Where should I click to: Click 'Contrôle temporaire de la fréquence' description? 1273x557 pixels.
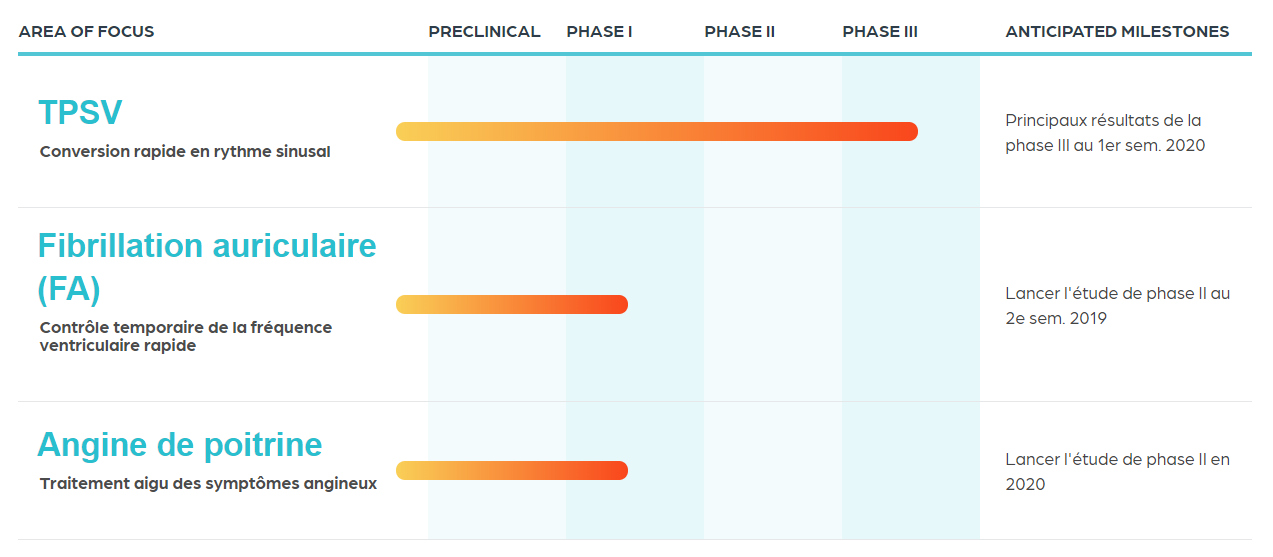pyautogui.click(x=186, y=327)
